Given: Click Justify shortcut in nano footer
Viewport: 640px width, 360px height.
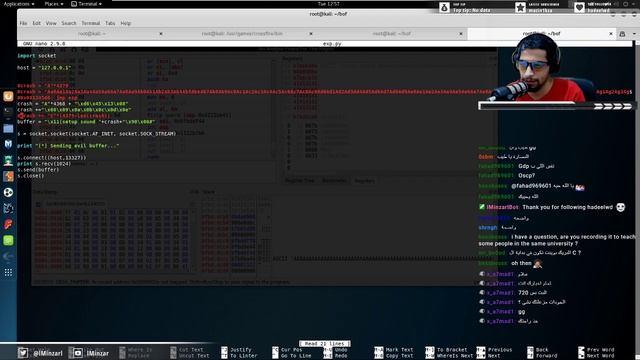Looking at the screenshot, I should (241, 350).
